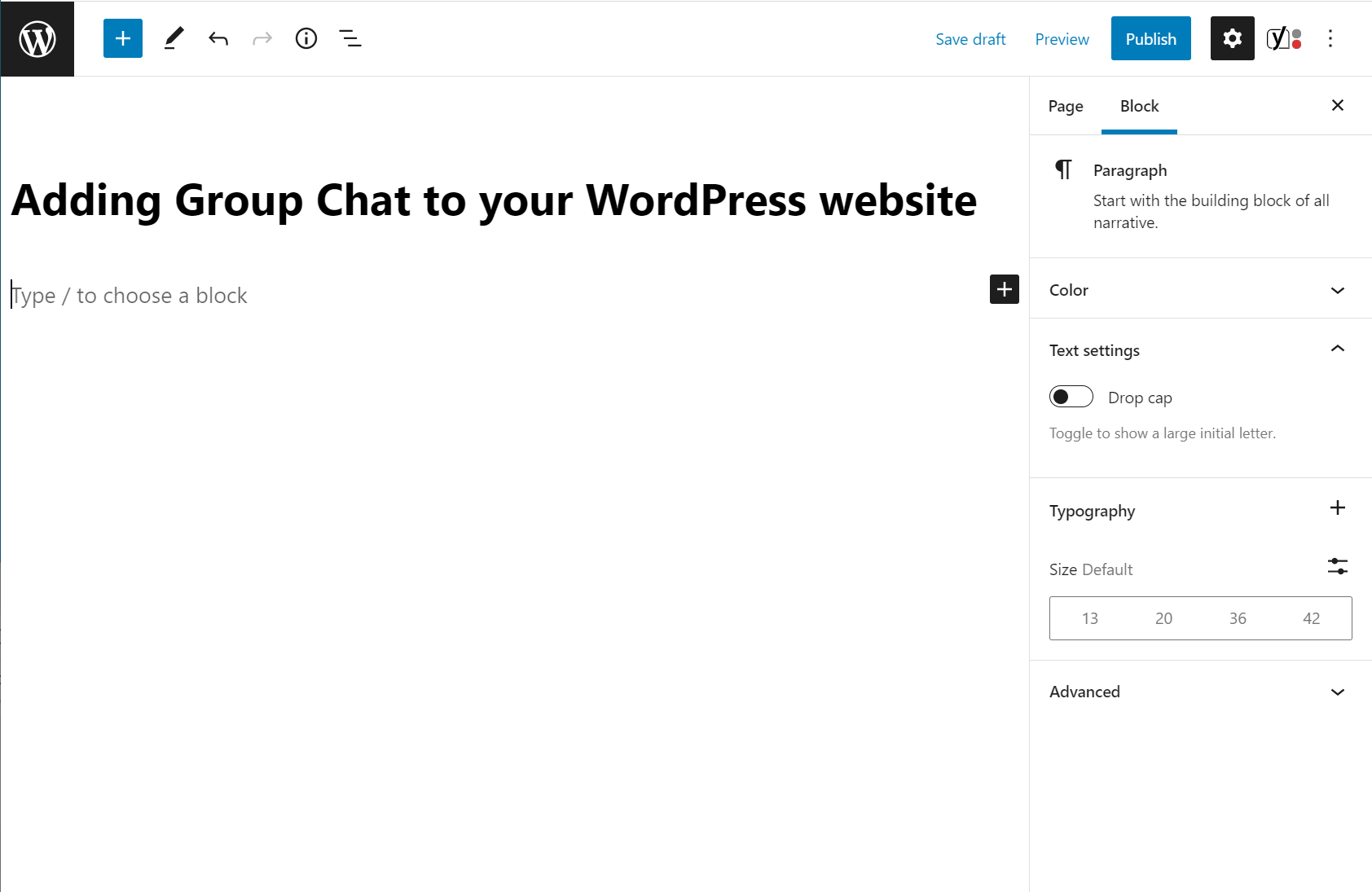The image size is (1372, 892).
Task: Click the 'Size Default' label
Action: point(1091,569)
